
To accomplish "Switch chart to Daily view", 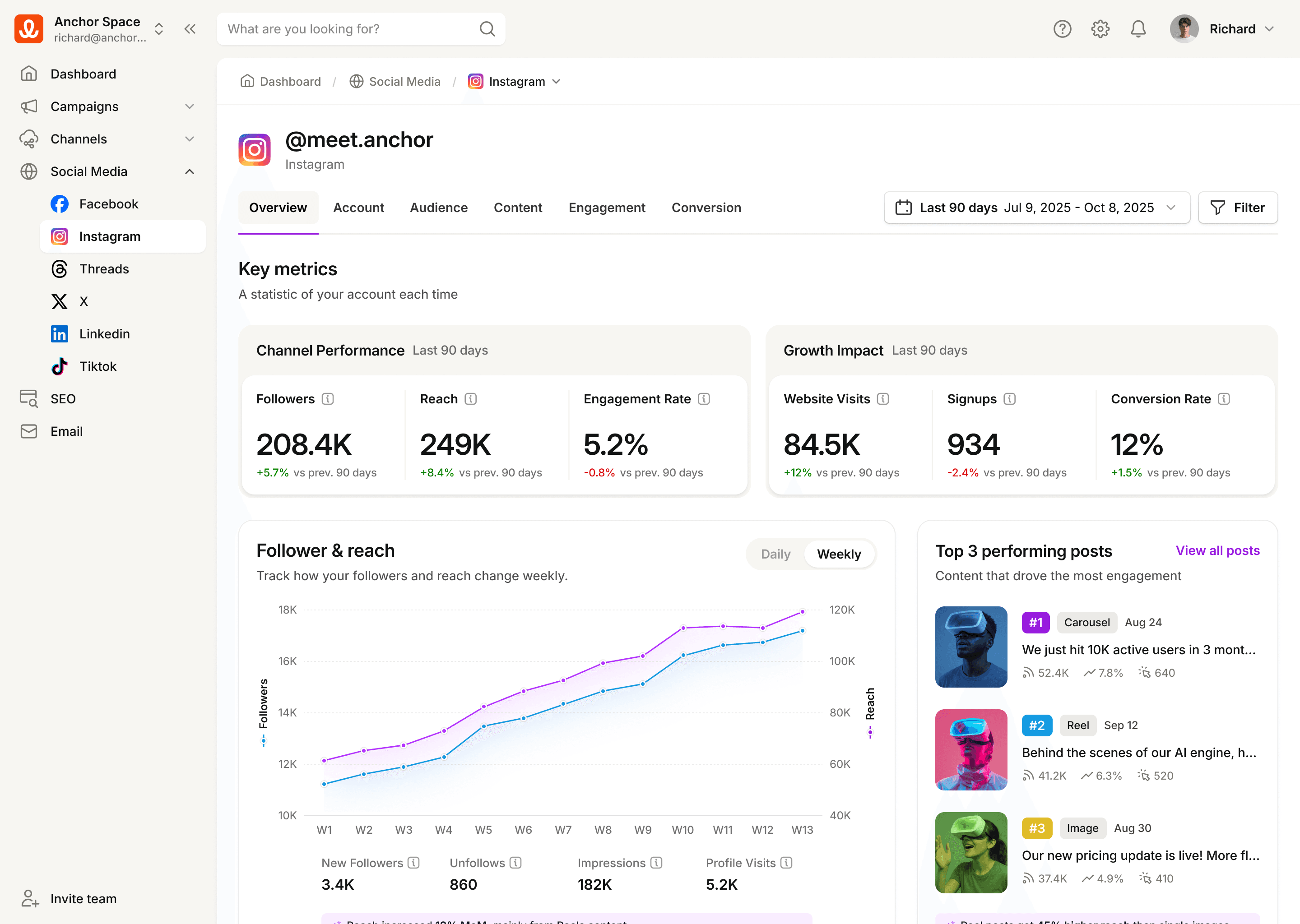I will tap(775, 554).
